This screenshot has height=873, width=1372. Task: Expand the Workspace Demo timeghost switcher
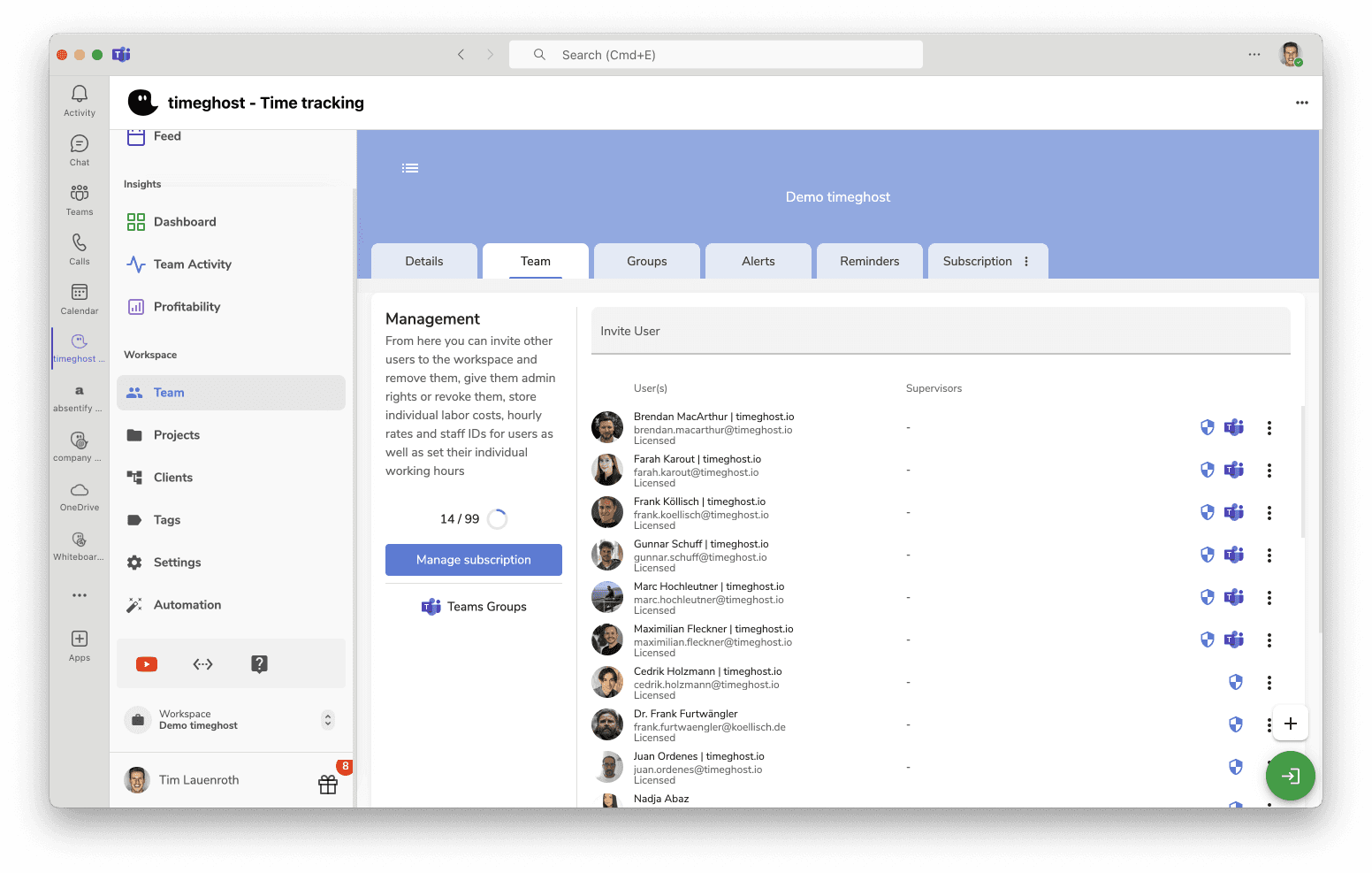tap(328, 720)
